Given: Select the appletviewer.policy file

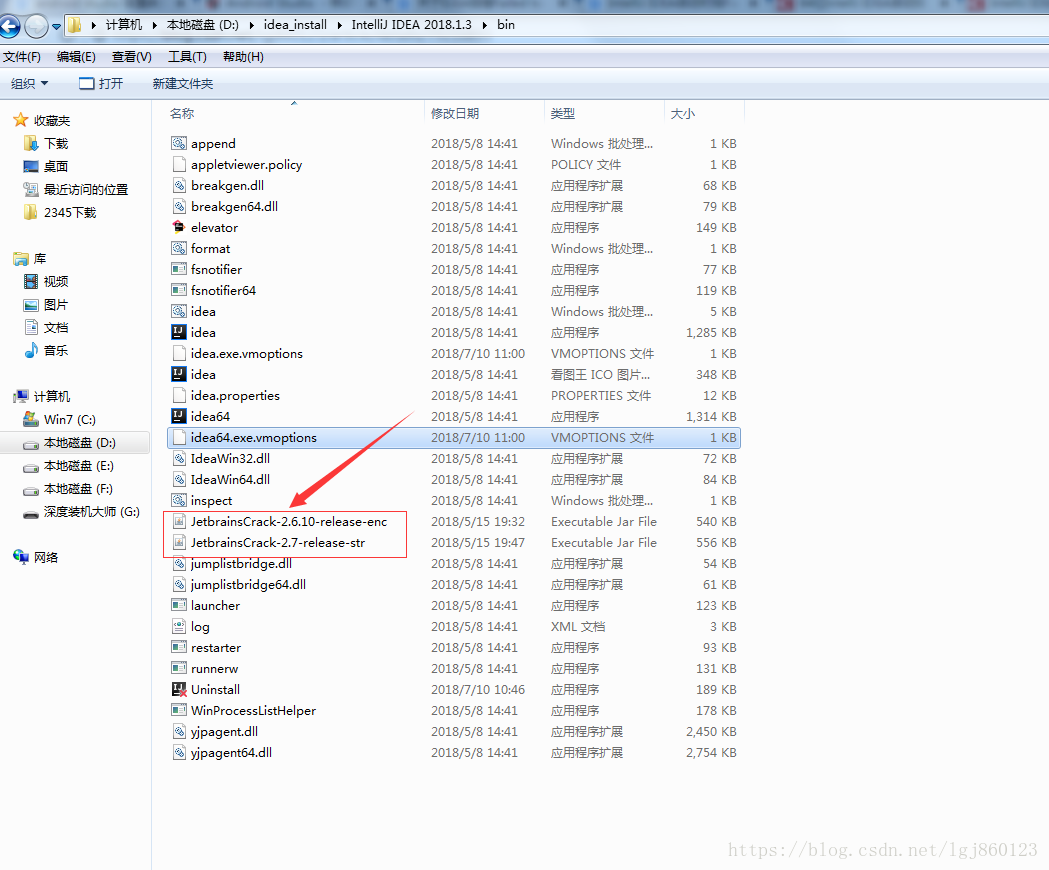Looking at the screenshot, I should [x=454, y=165].
